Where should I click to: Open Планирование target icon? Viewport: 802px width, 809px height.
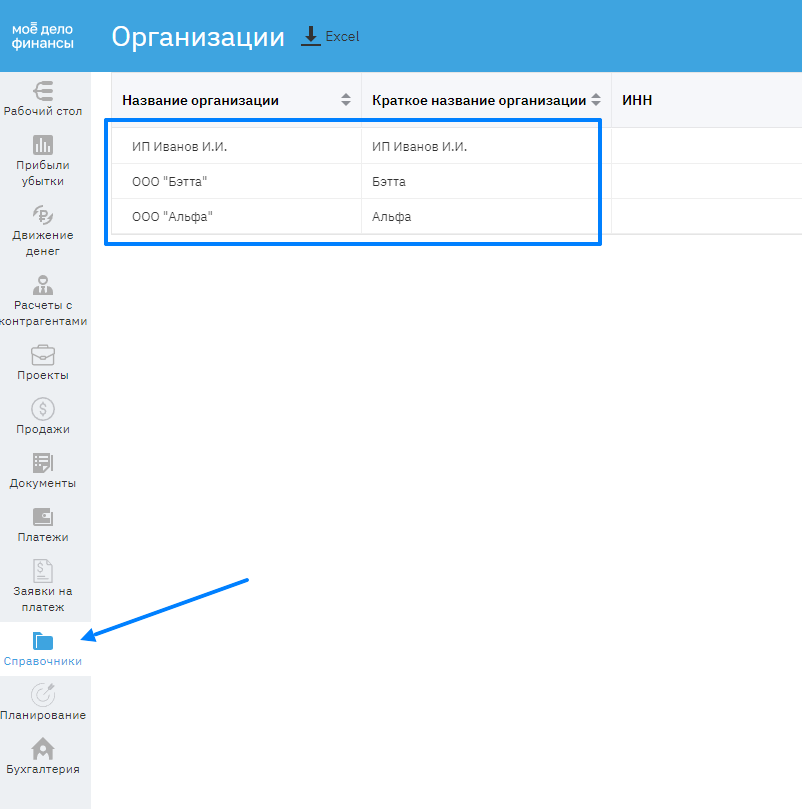(x=43, y=695)
